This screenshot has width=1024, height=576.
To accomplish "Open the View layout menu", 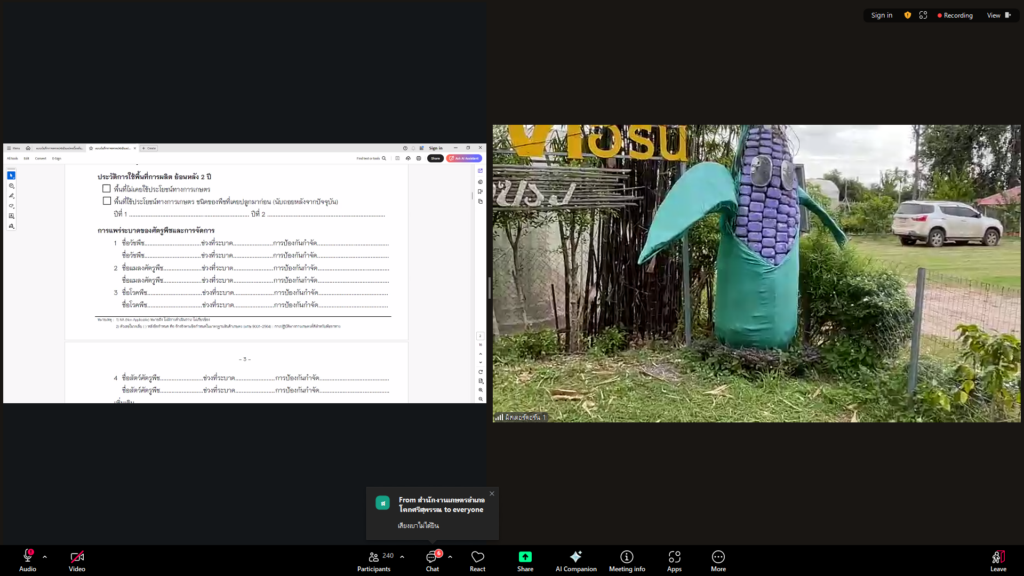I will [x=997, y=15].
